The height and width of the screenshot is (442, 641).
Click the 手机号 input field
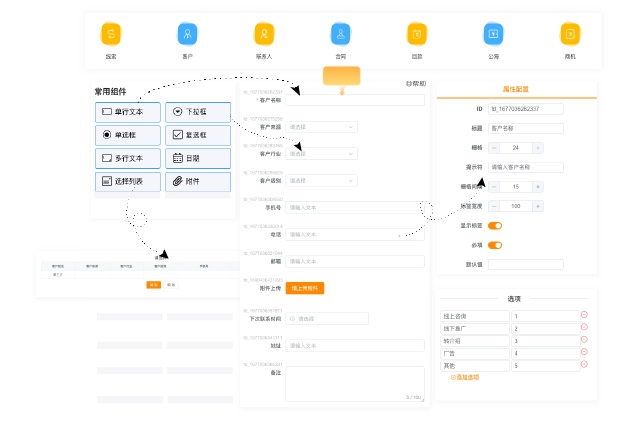click(355, 208)
